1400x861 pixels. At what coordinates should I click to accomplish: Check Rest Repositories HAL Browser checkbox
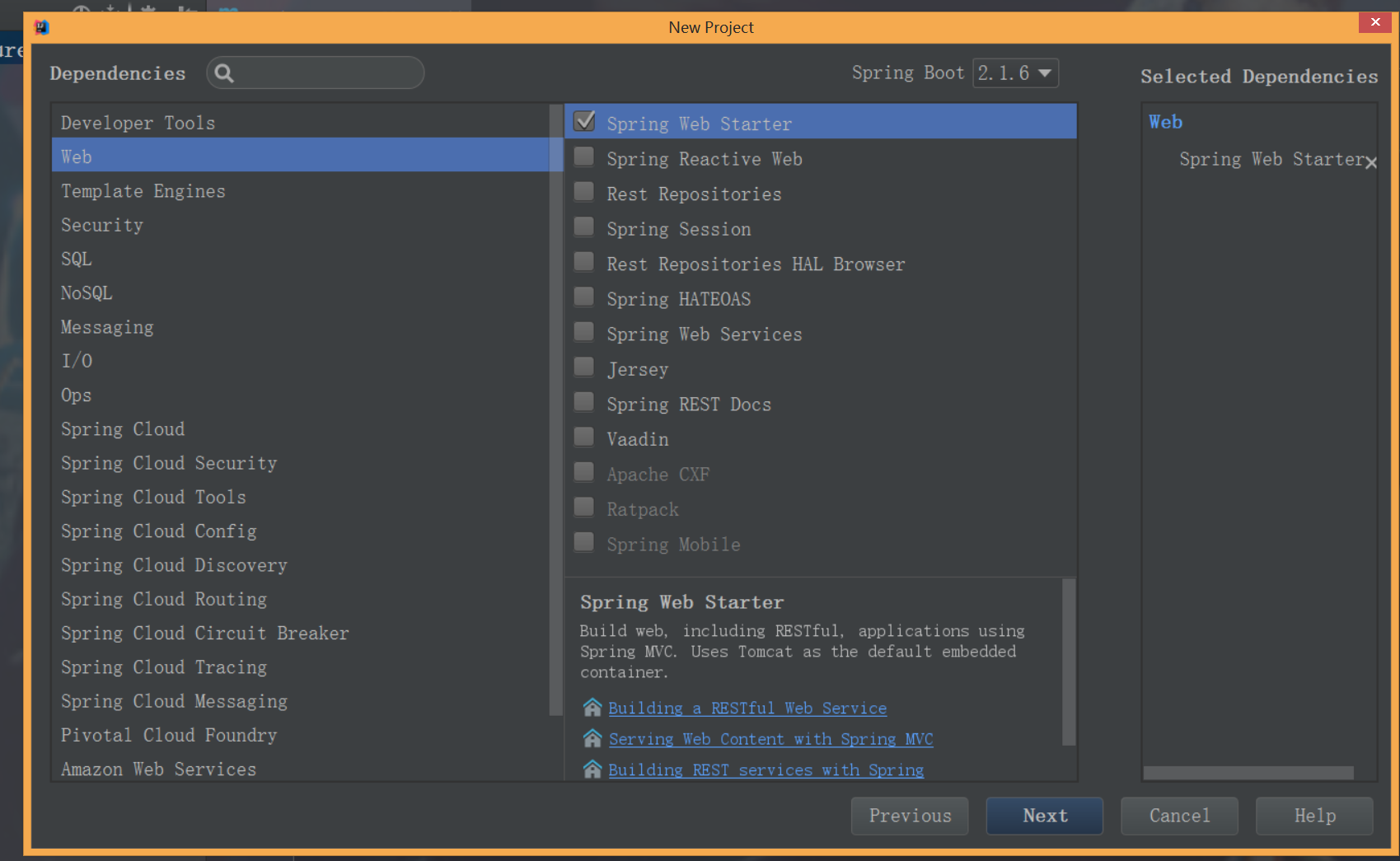[584, 262]
